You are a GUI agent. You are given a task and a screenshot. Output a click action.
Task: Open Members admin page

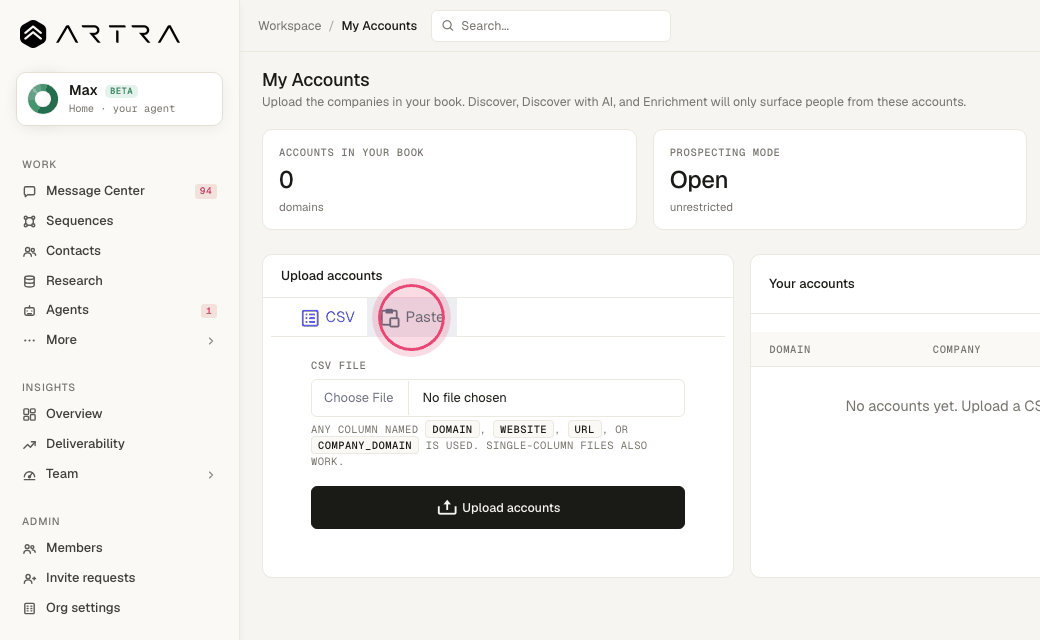[119, 548]
